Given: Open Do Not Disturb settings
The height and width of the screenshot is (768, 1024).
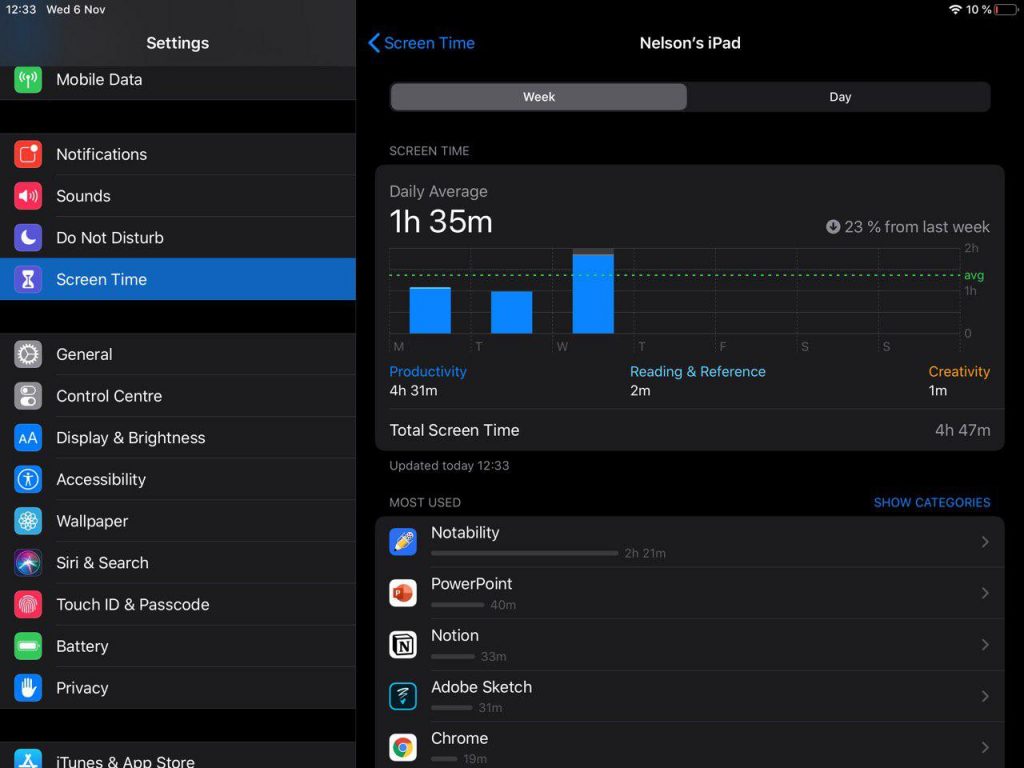Looking at the screenshot, I should point(178,238).
